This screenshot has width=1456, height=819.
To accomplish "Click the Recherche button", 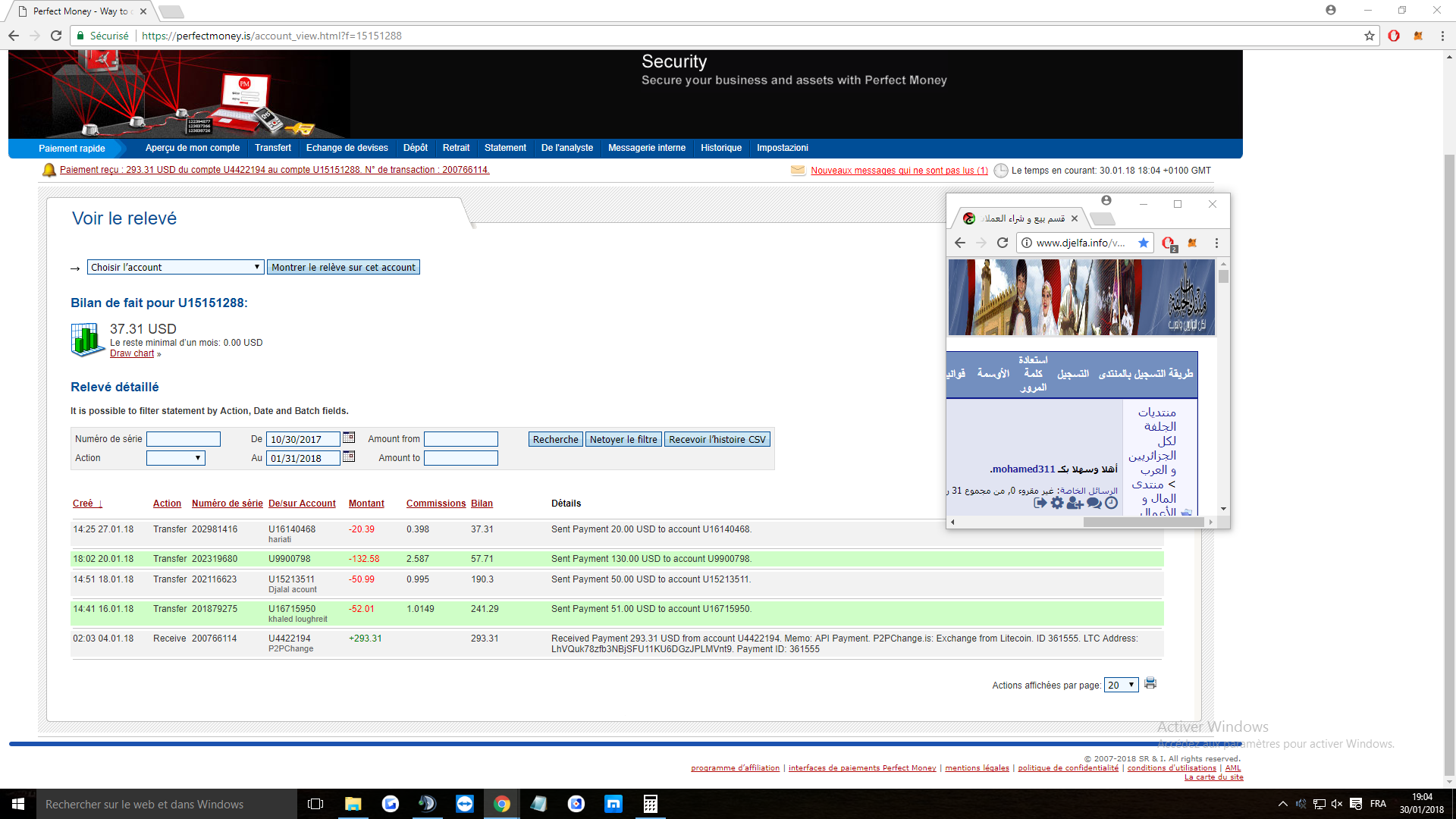I will (555, 439).
